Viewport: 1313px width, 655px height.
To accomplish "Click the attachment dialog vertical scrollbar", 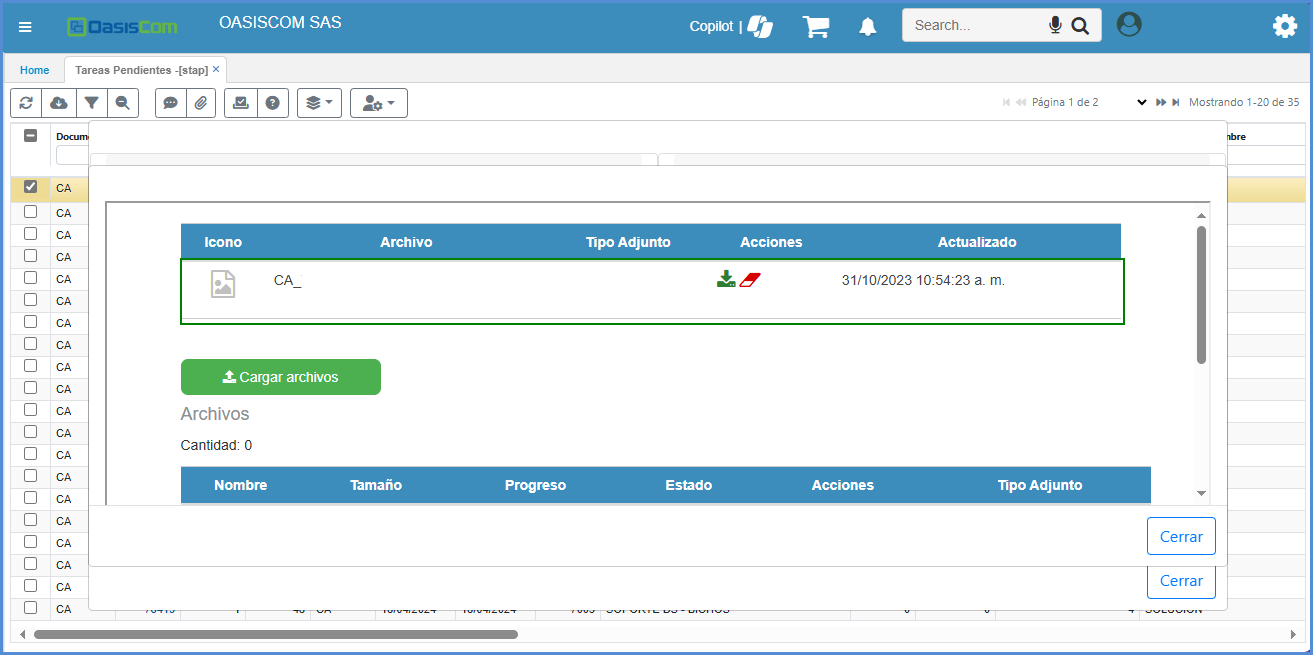I will 1201,294.
